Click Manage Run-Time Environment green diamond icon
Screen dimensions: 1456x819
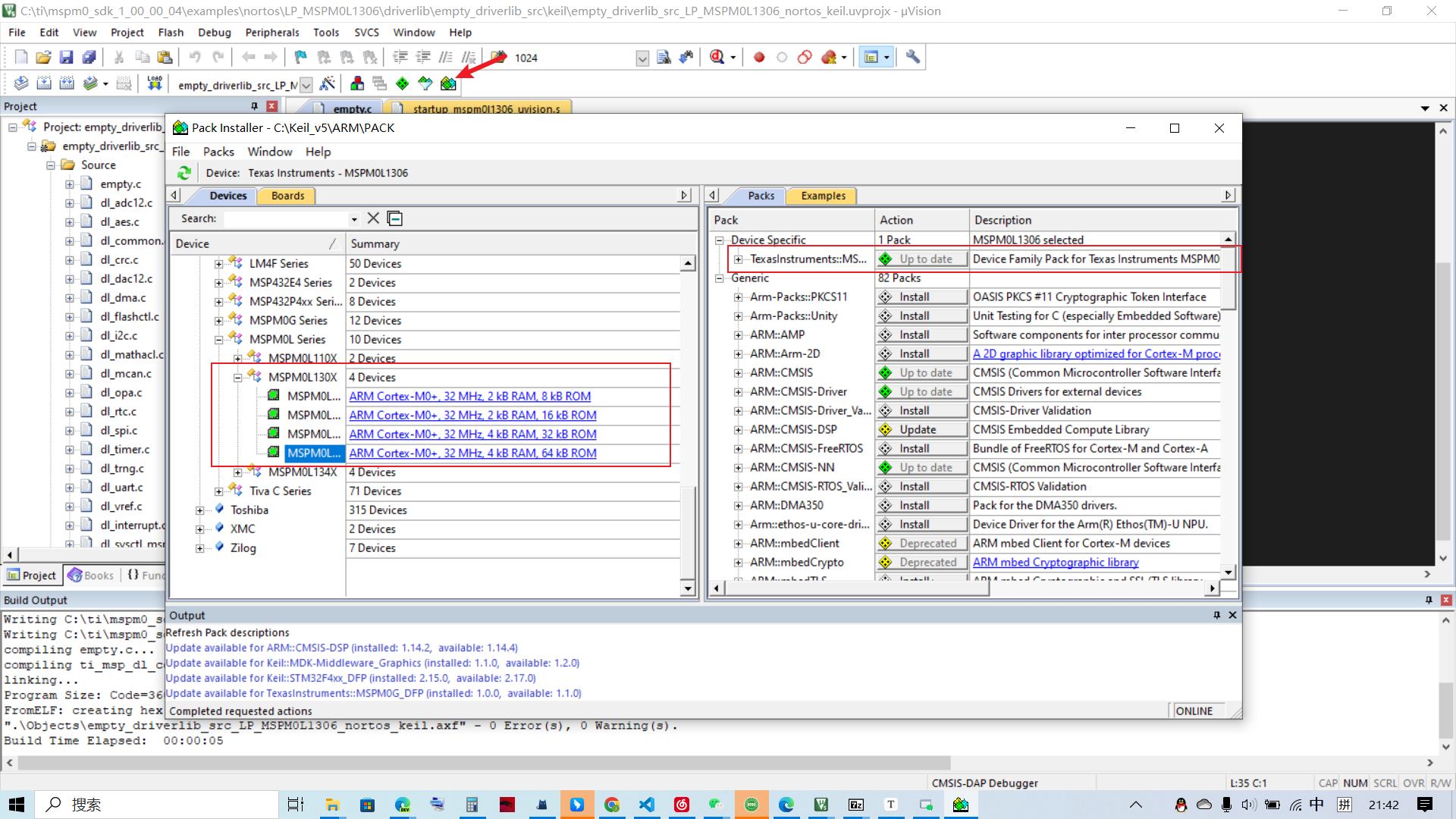tap(403, 84)
